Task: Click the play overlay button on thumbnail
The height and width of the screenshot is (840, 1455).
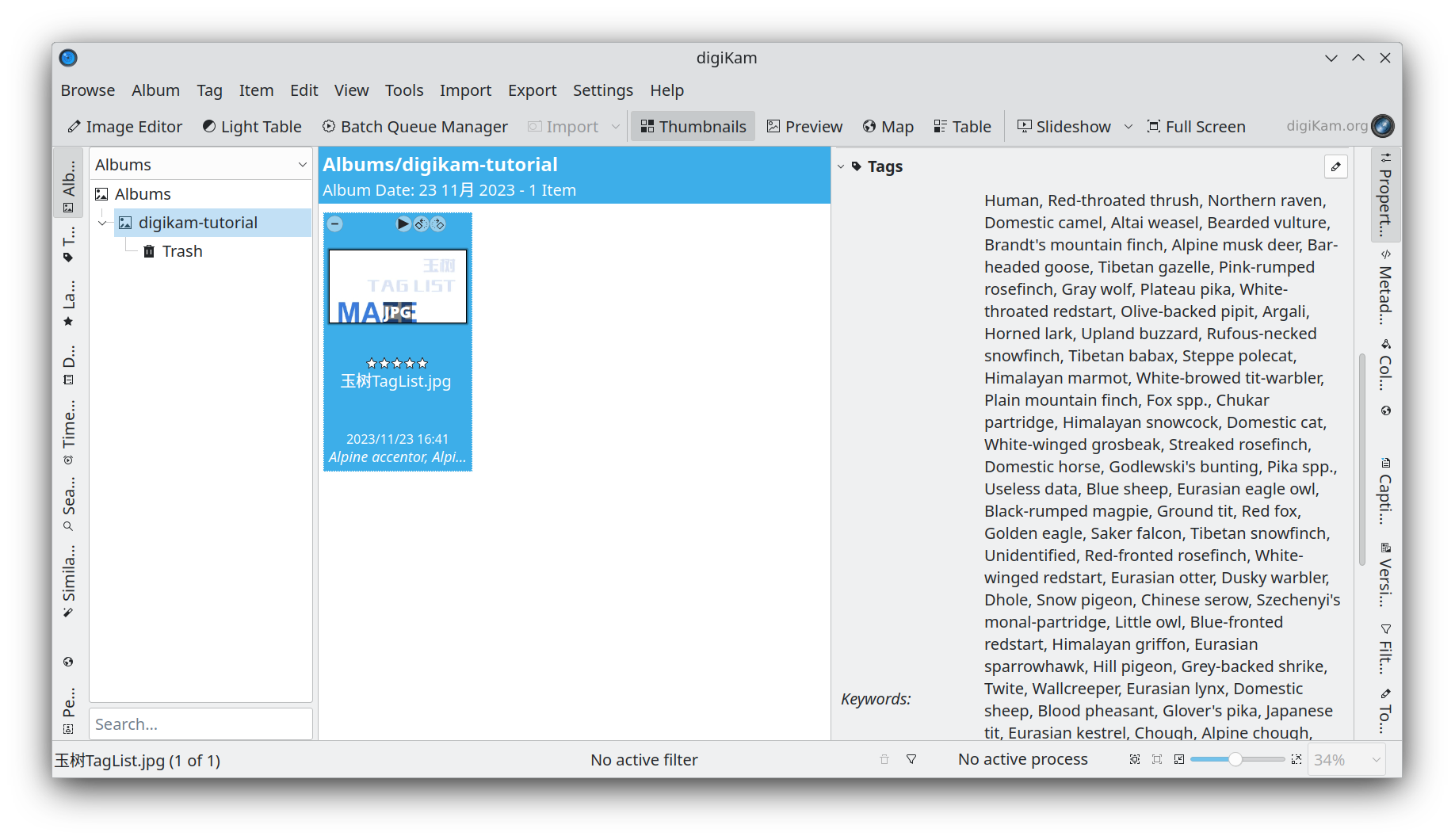Action: 403,224
